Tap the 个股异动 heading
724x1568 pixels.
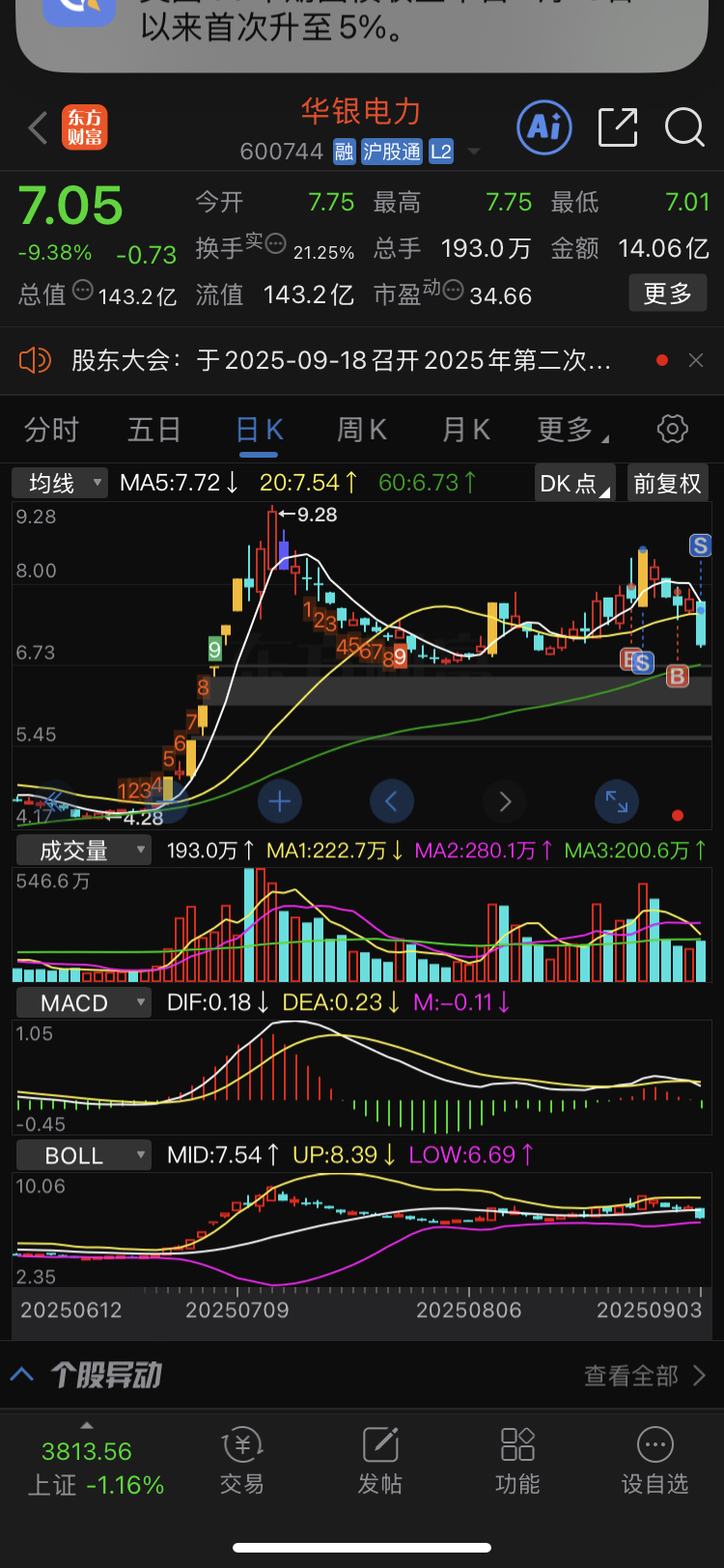point(106,1375)
